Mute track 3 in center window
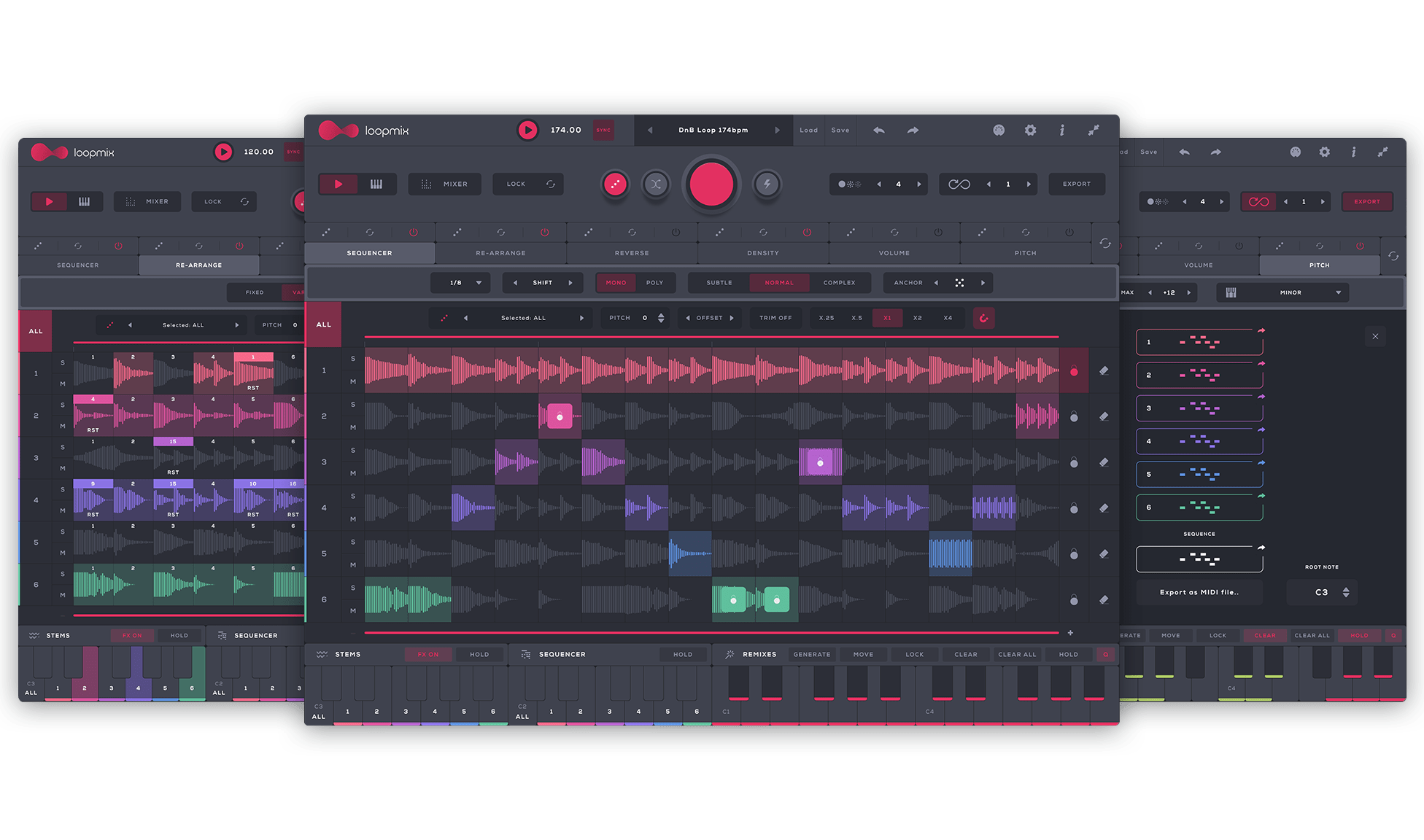Screen dimensions: 1424x840 click(x=353, y=473)
